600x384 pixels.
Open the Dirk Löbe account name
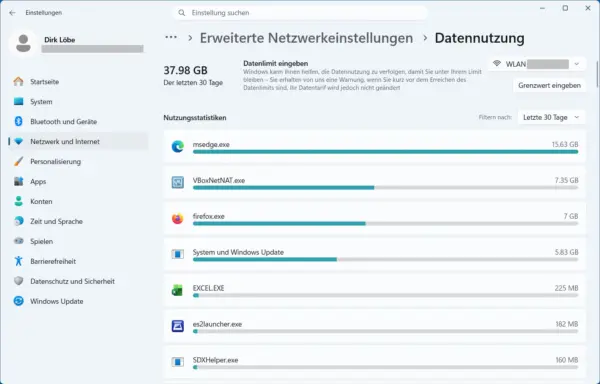pos(59,39)
